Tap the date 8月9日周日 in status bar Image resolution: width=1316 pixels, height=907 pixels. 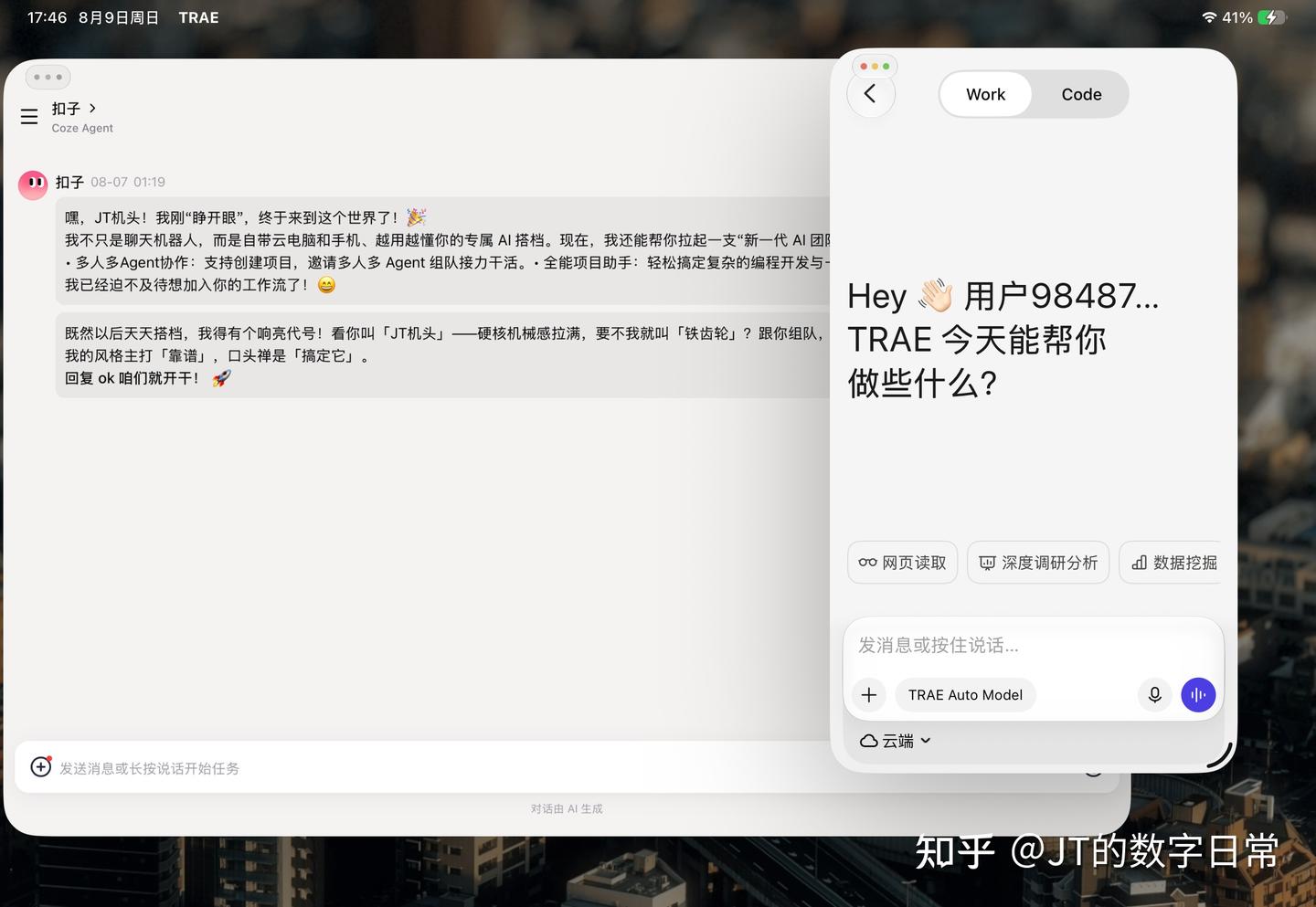click(119, 17)
